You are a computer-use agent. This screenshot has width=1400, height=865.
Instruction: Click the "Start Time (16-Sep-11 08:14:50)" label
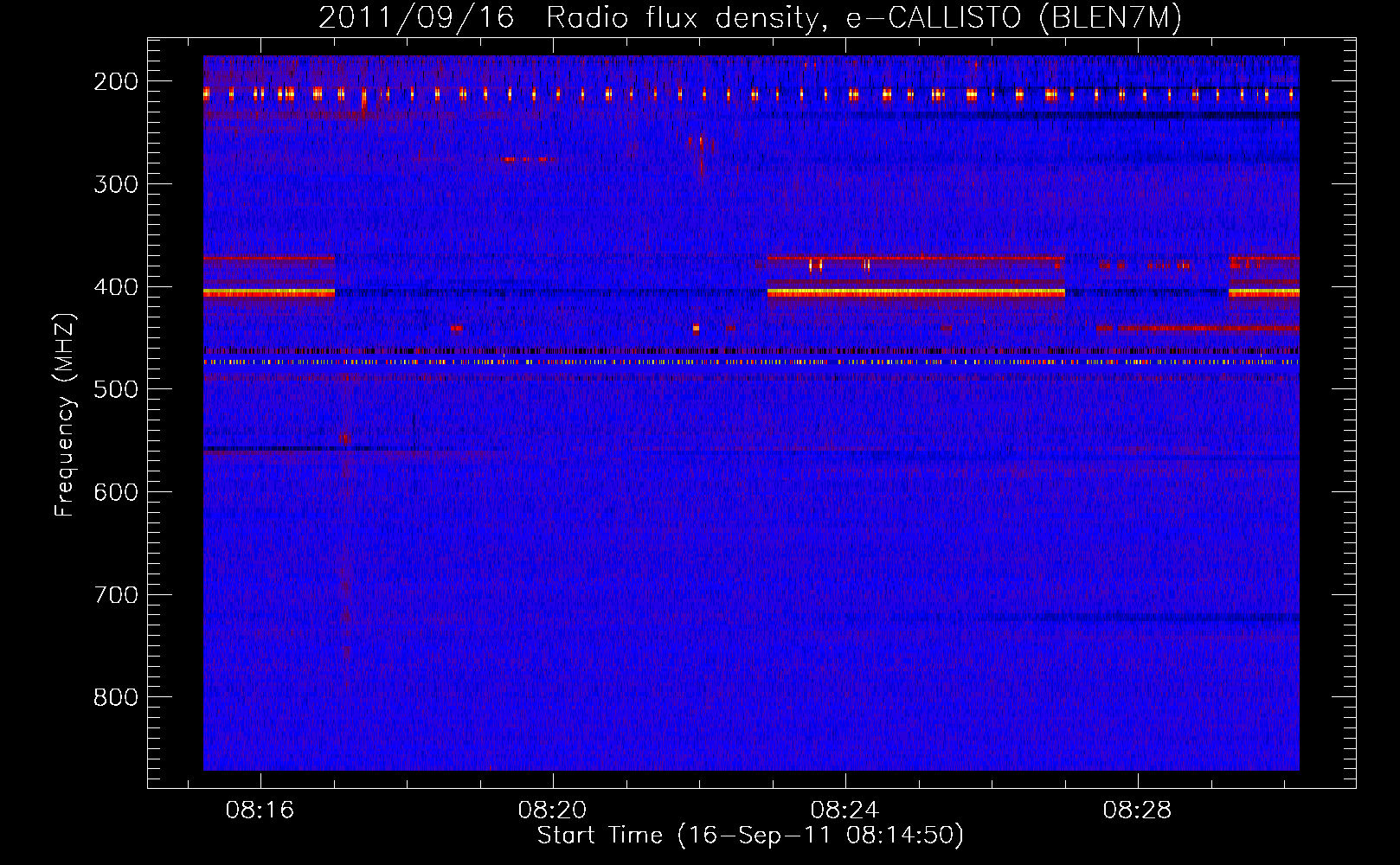750,836
